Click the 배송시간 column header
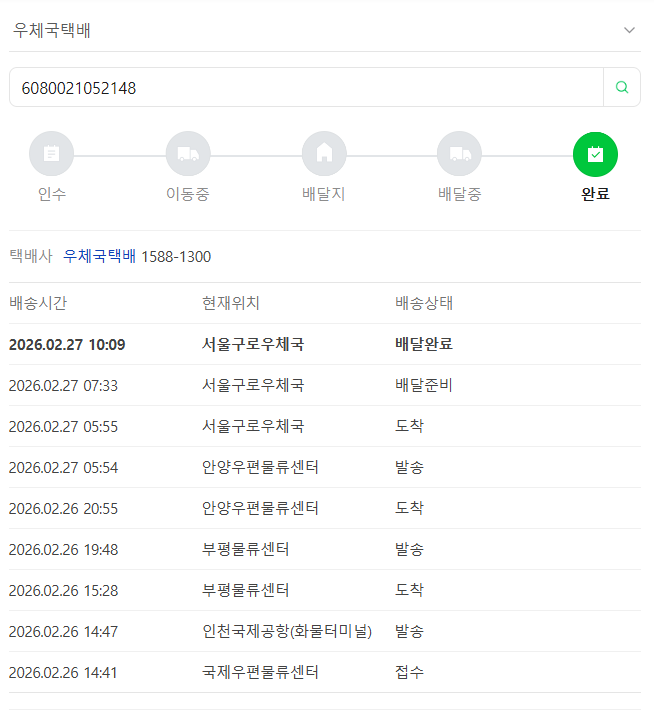Image resolution: width=654 pixels, height=723 pixels. click(38, 303)
